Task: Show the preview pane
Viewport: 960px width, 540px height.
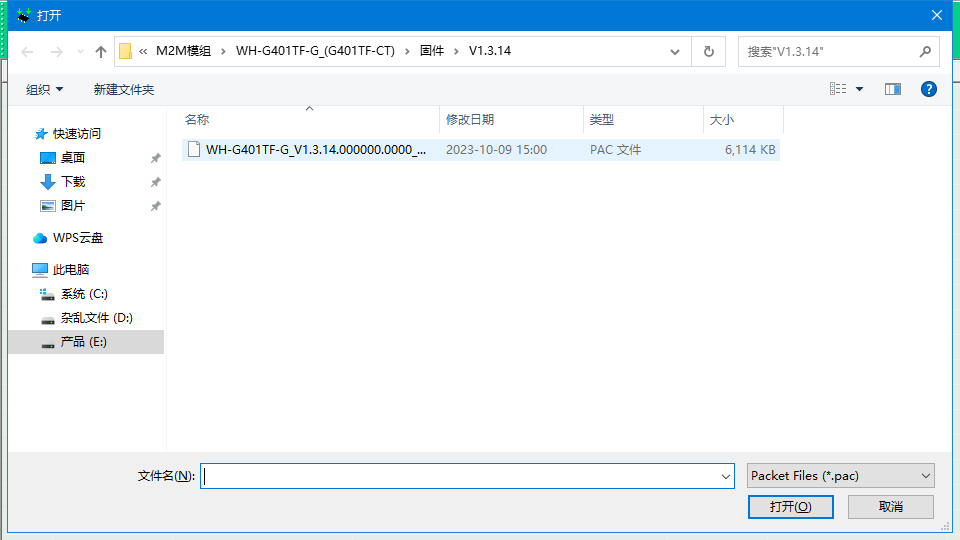Action: point(893,89)
